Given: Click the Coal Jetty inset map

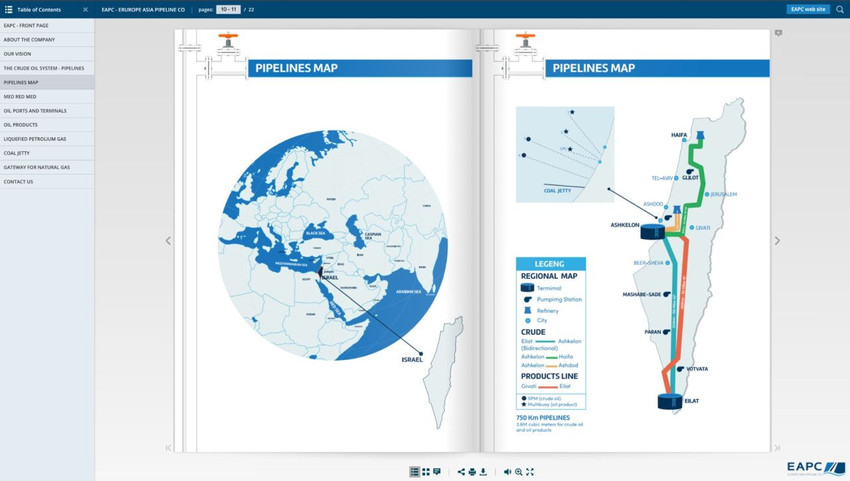Looking at the screenshot, I should click(x=565, y=155).
